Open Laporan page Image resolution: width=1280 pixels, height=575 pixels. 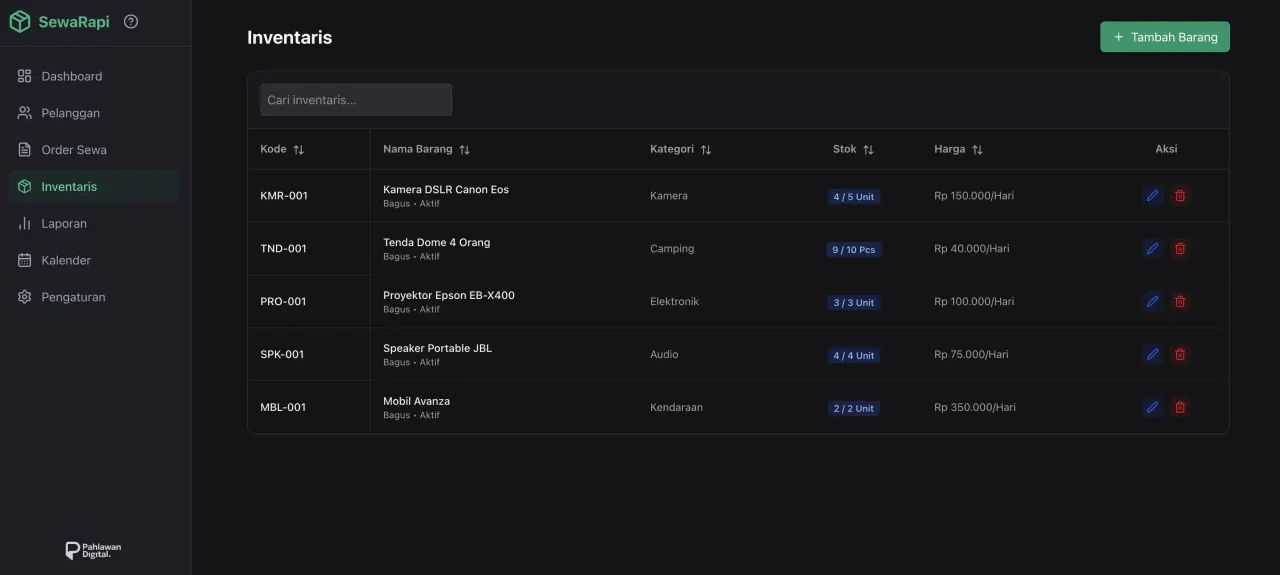click(95, 224)
